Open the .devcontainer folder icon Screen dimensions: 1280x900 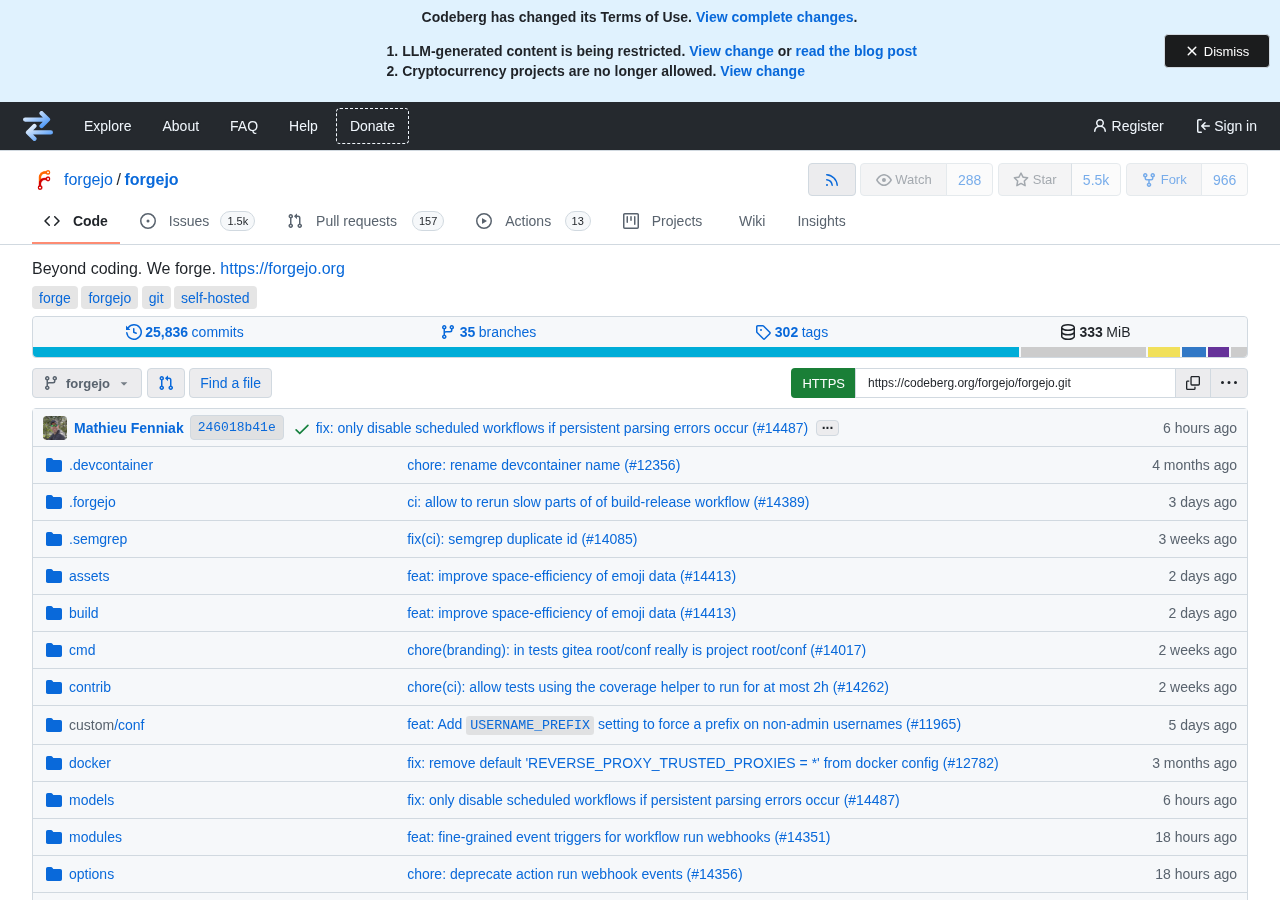coord(54,465)
